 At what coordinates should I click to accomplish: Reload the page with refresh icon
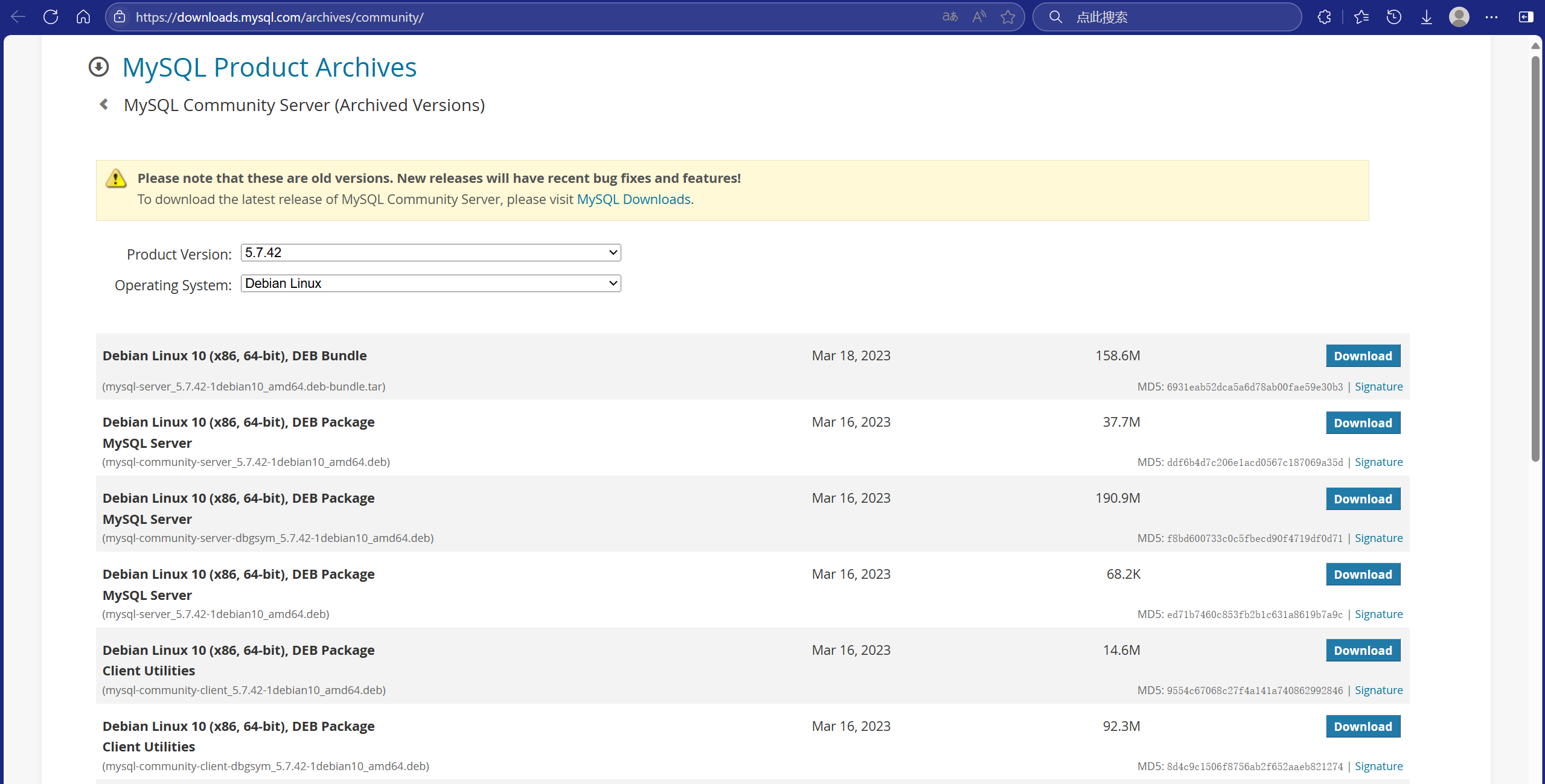pyautogui.click(x=51, y=17)
